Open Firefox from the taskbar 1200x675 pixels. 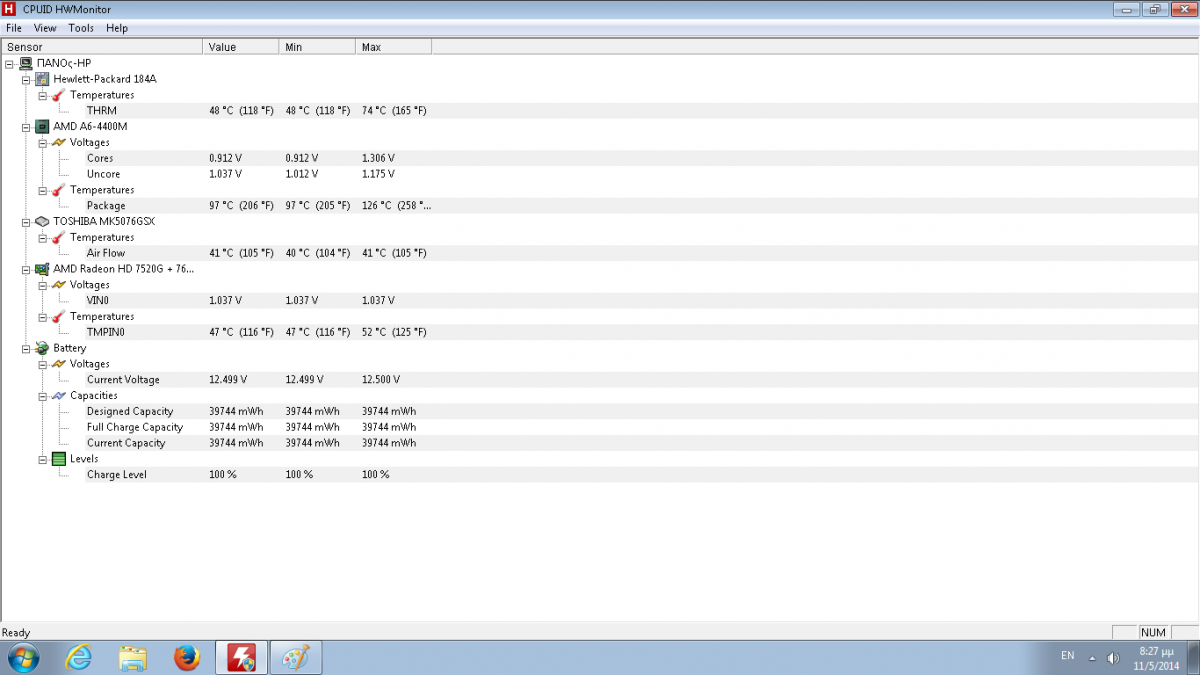point(187,658)
